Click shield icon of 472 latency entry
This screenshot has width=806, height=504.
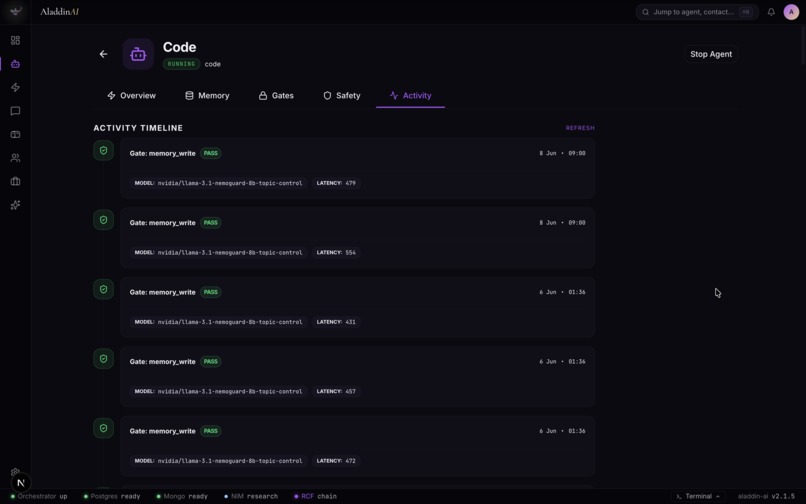(x=103, y=428)
